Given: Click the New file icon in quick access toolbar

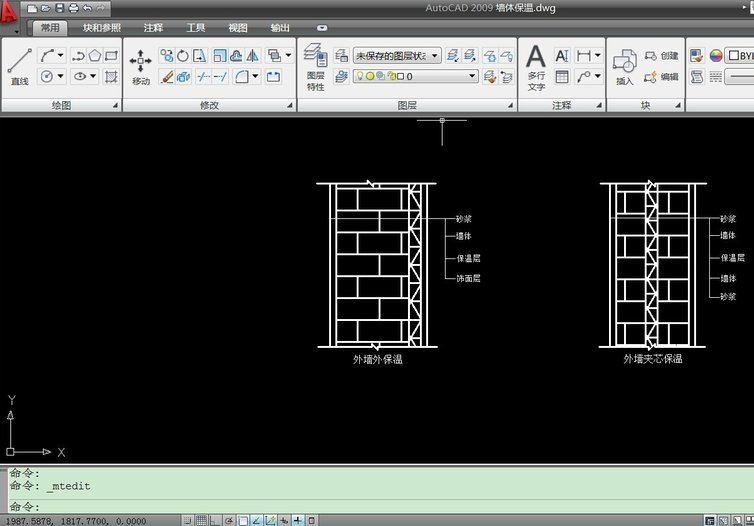Looking at the screenshot, I should pos(32,8).
